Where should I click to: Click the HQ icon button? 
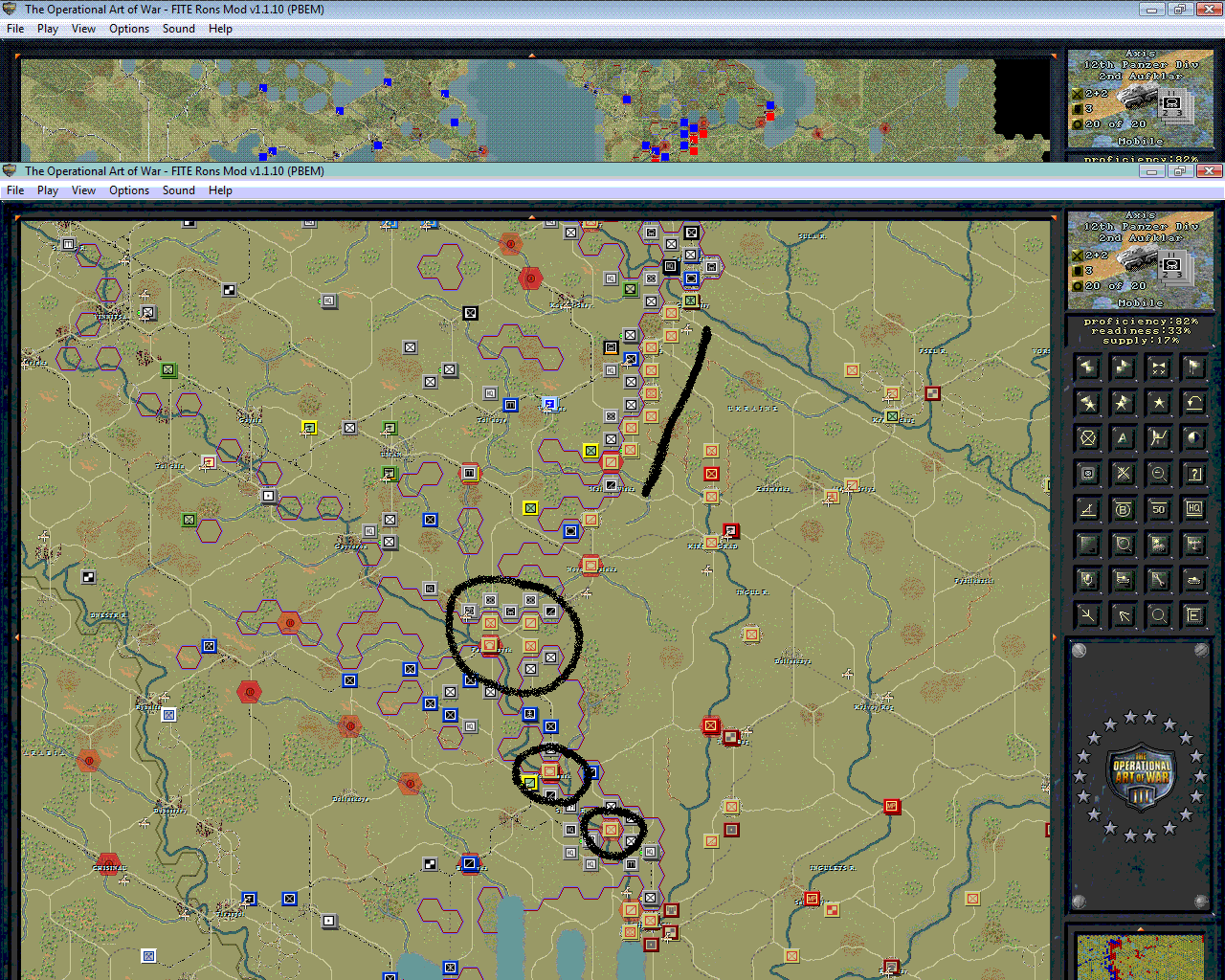1194,509
